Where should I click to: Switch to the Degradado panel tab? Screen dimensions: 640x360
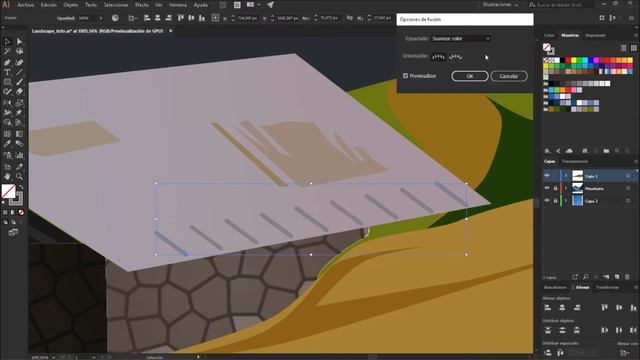tap(596, 36)
